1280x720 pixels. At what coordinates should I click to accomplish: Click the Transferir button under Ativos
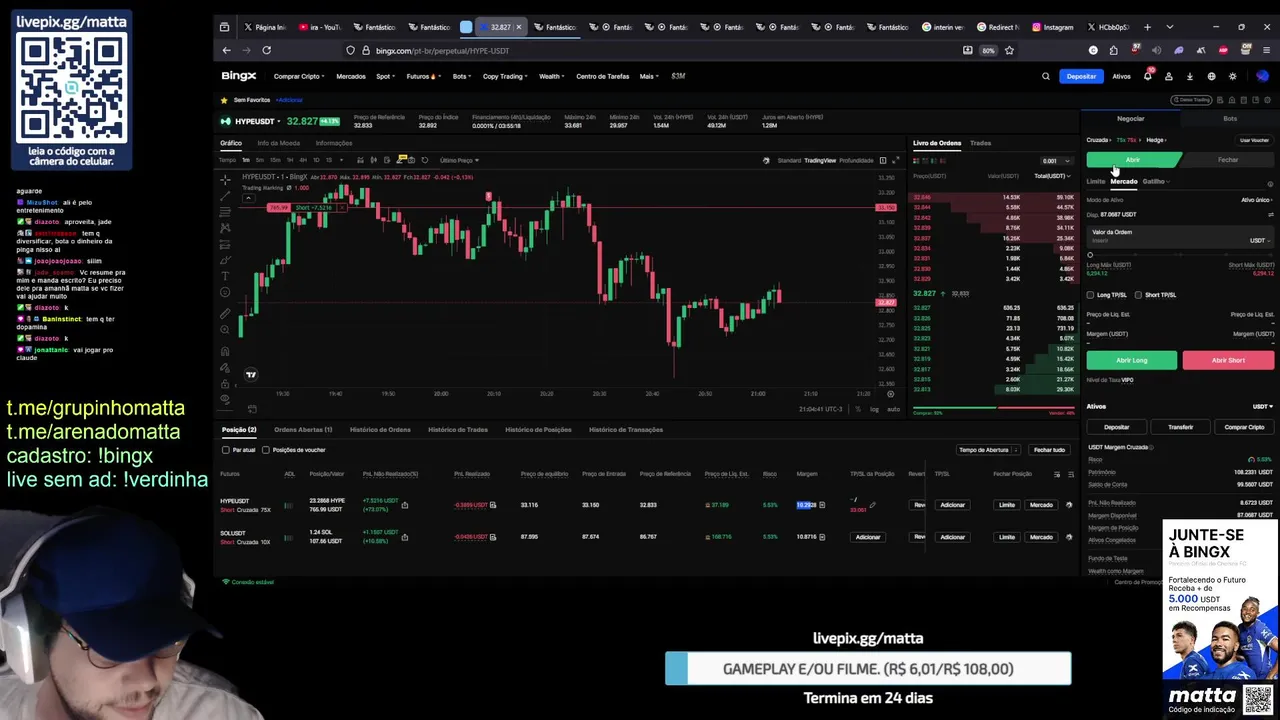1180,427
